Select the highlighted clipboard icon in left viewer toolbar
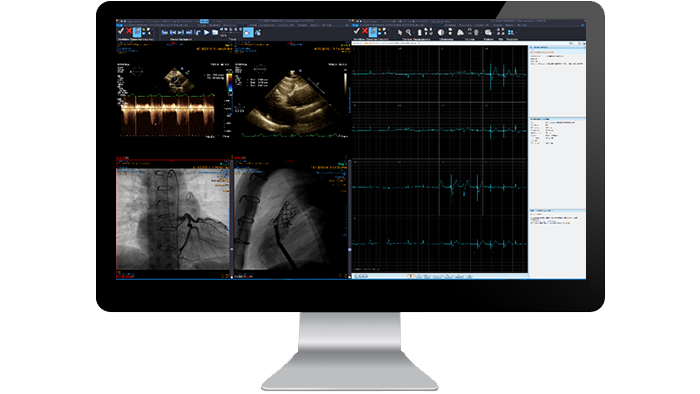The width and height of the screenshot is (700, 394). [137, 32]
